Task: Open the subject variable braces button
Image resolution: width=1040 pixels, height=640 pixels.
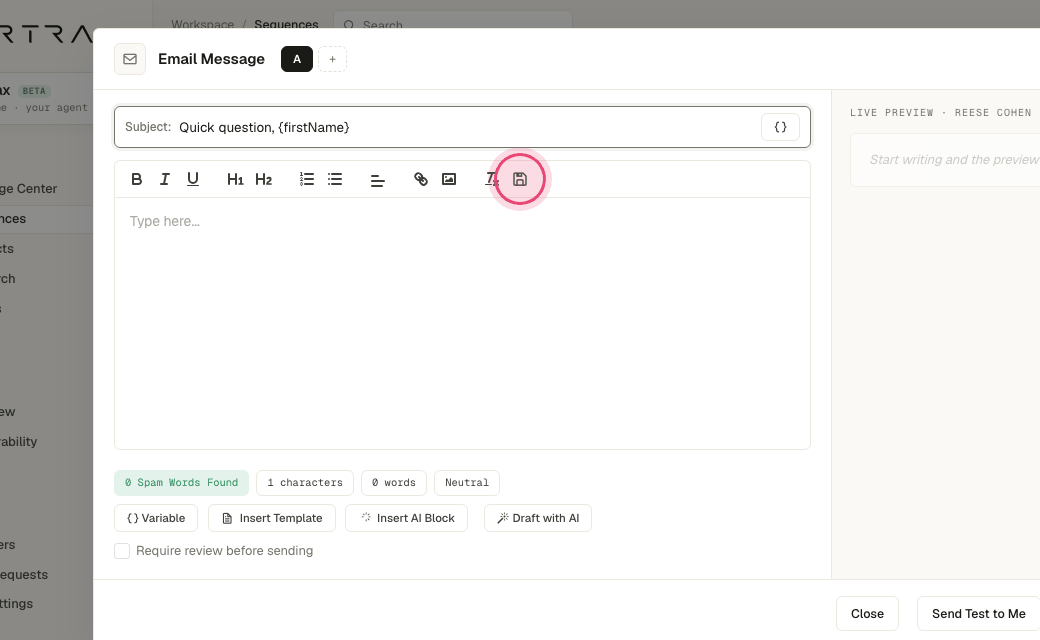Action: (780, 127)
